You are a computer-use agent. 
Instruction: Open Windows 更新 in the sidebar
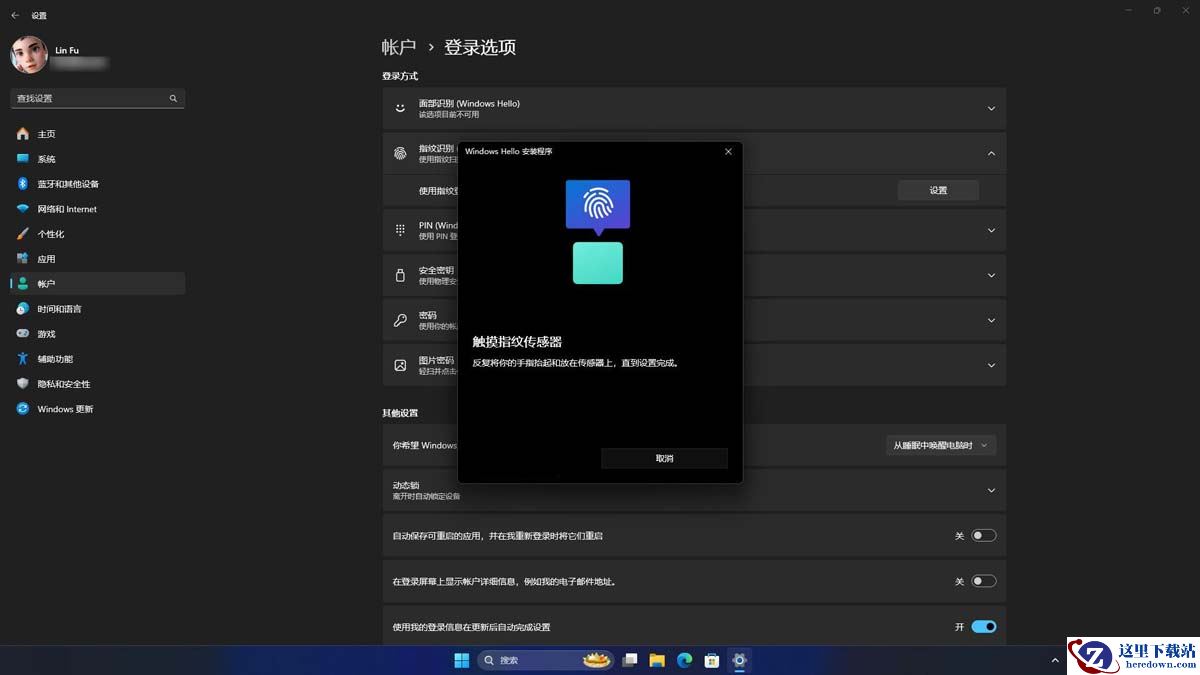point(98,409)
